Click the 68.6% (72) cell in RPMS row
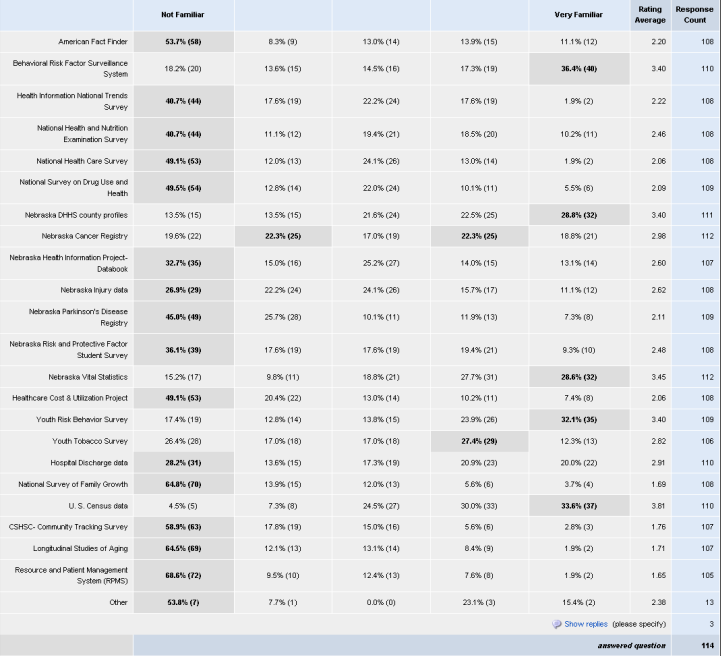 click(x=184, y=576)
